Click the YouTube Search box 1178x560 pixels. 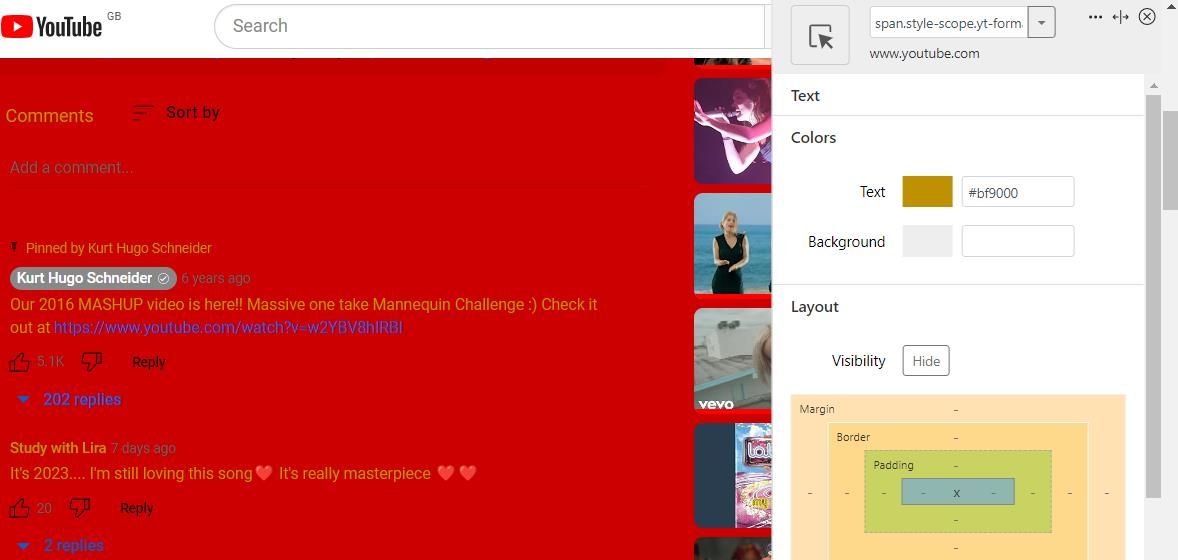488,26
